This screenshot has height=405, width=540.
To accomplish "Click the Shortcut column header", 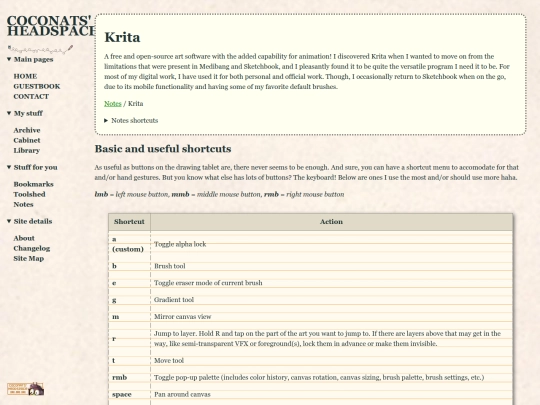I will [x=129, y=222].
